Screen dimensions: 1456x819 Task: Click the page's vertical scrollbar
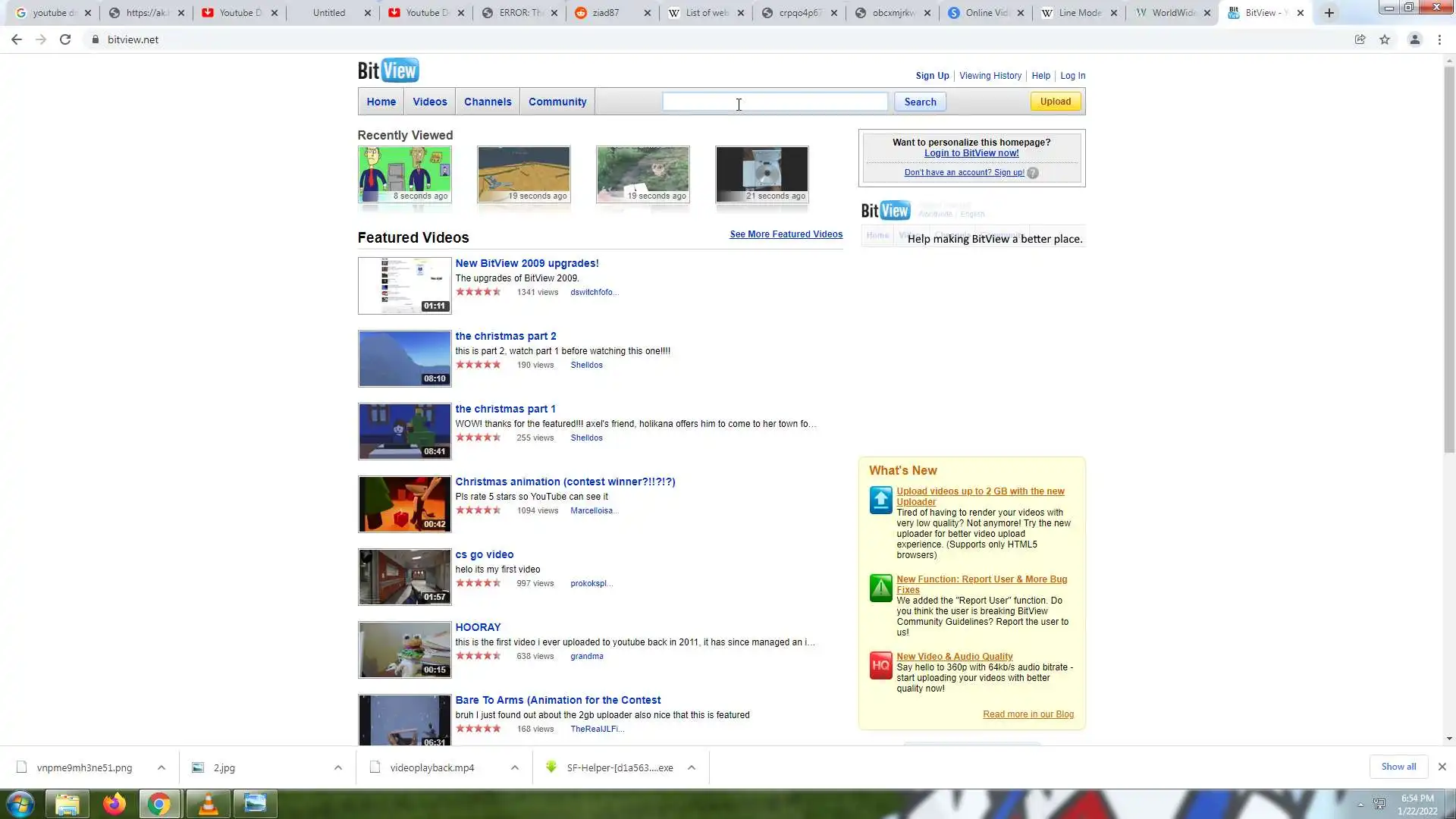point(1449,258)
